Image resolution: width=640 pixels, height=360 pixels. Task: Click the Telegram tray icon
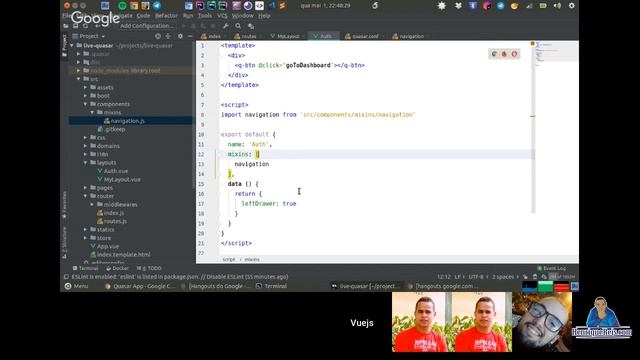[500, 6]
